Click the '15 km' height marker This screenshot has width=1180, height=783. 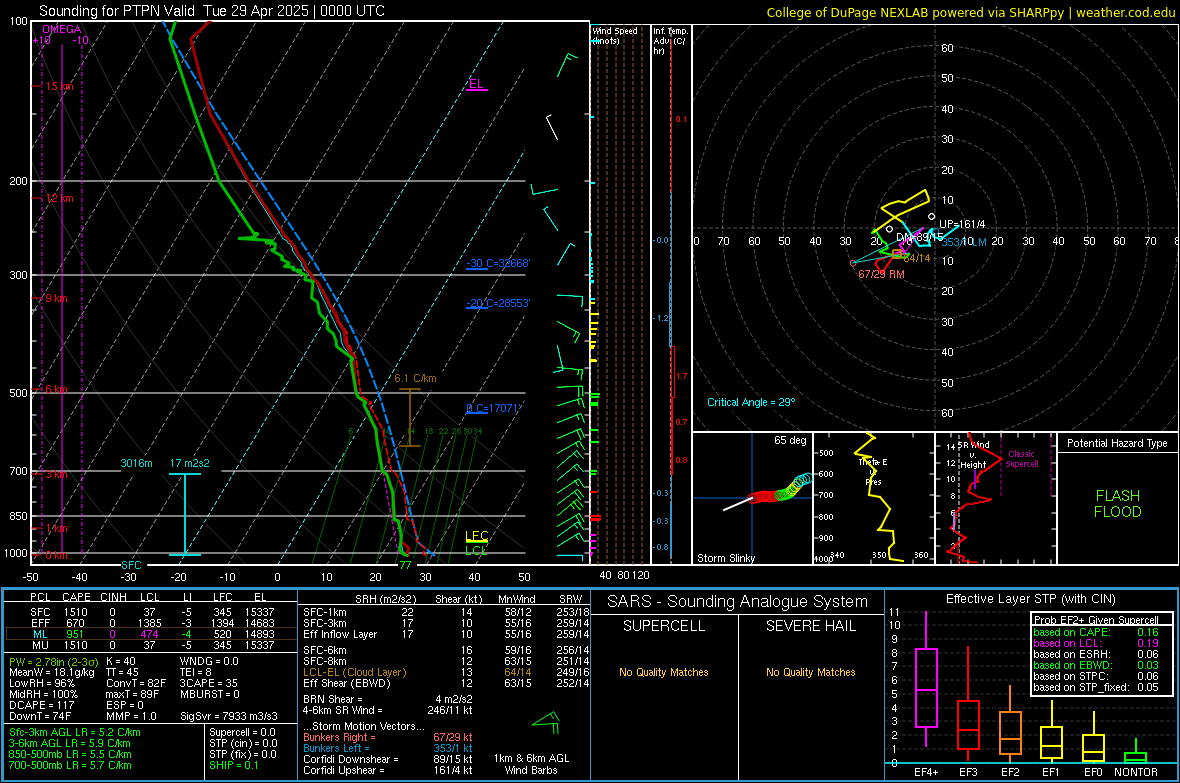point(59,86)
